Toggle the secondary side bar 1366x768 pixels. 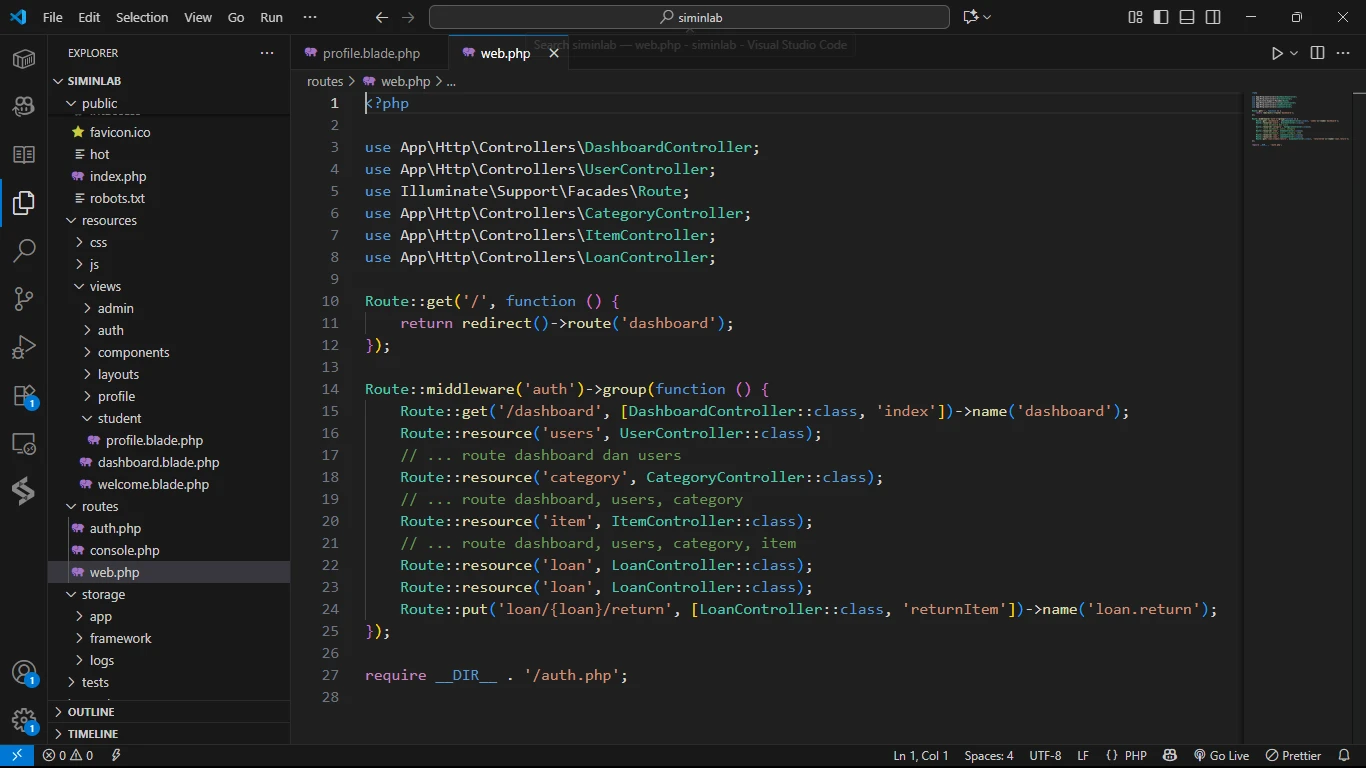pyautogui.click(x=1213, y=17)
